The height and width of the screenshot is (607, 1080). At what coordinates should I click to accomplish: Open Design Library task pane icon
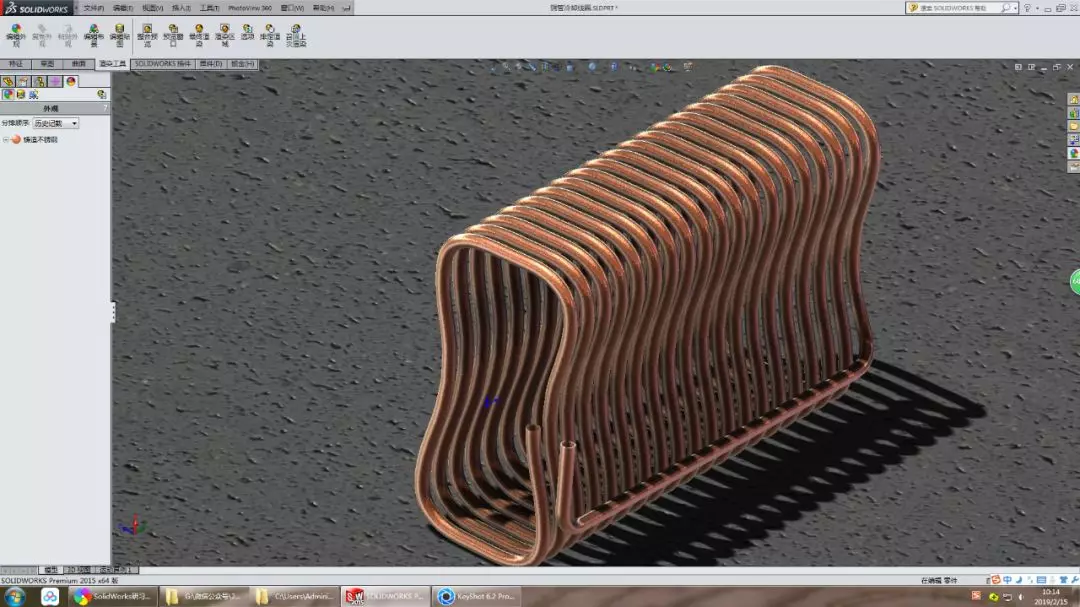point(1073,113)
